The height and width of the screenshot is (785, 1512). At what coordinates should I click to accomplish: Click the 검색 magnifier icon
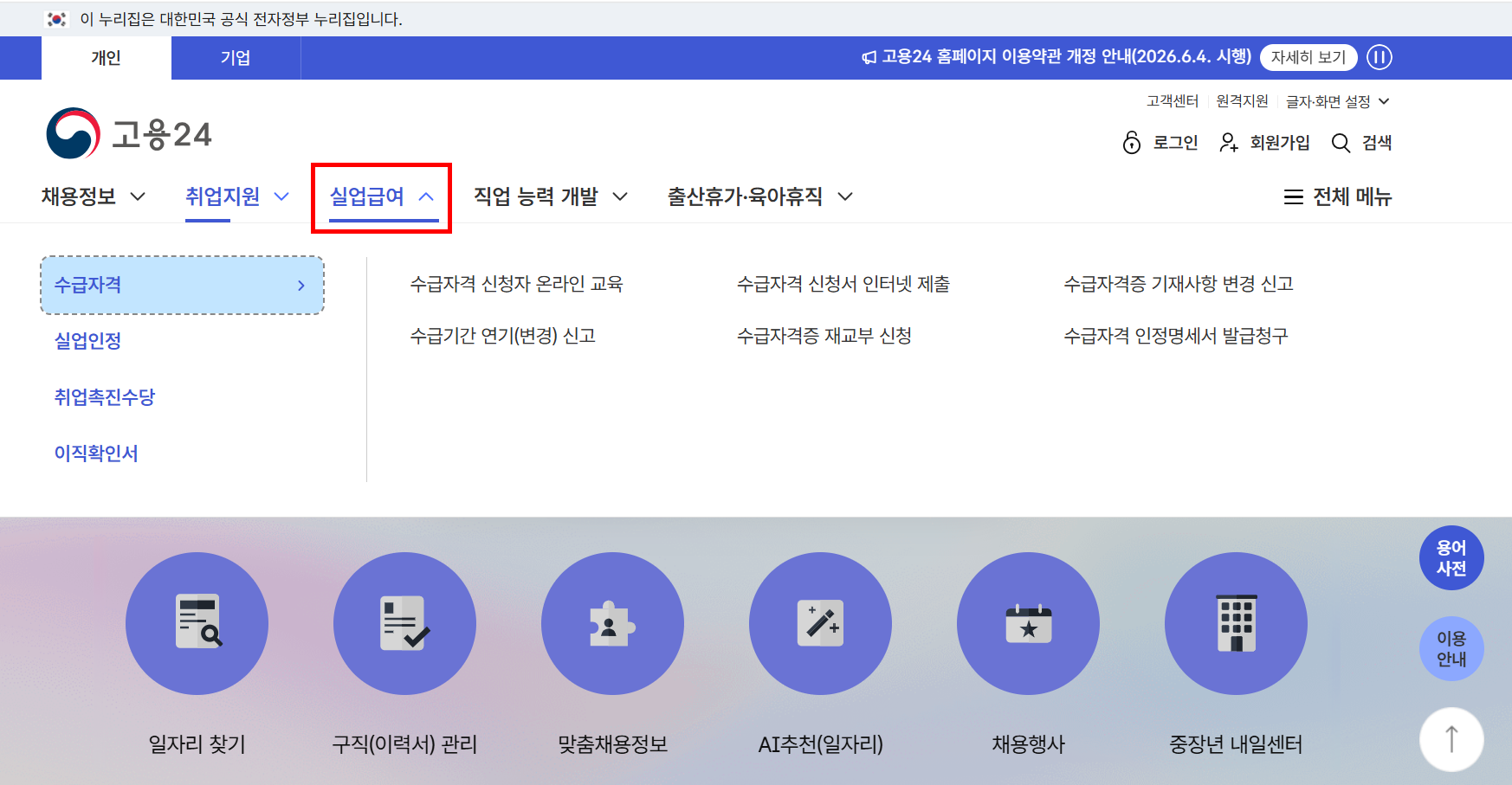click(1341, 143)
